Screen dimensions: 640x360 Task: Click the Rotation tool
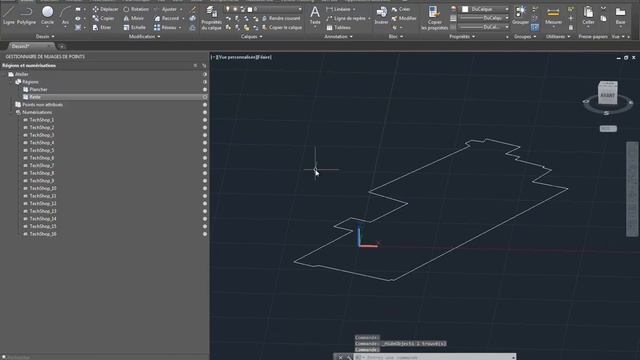(136, 9)
